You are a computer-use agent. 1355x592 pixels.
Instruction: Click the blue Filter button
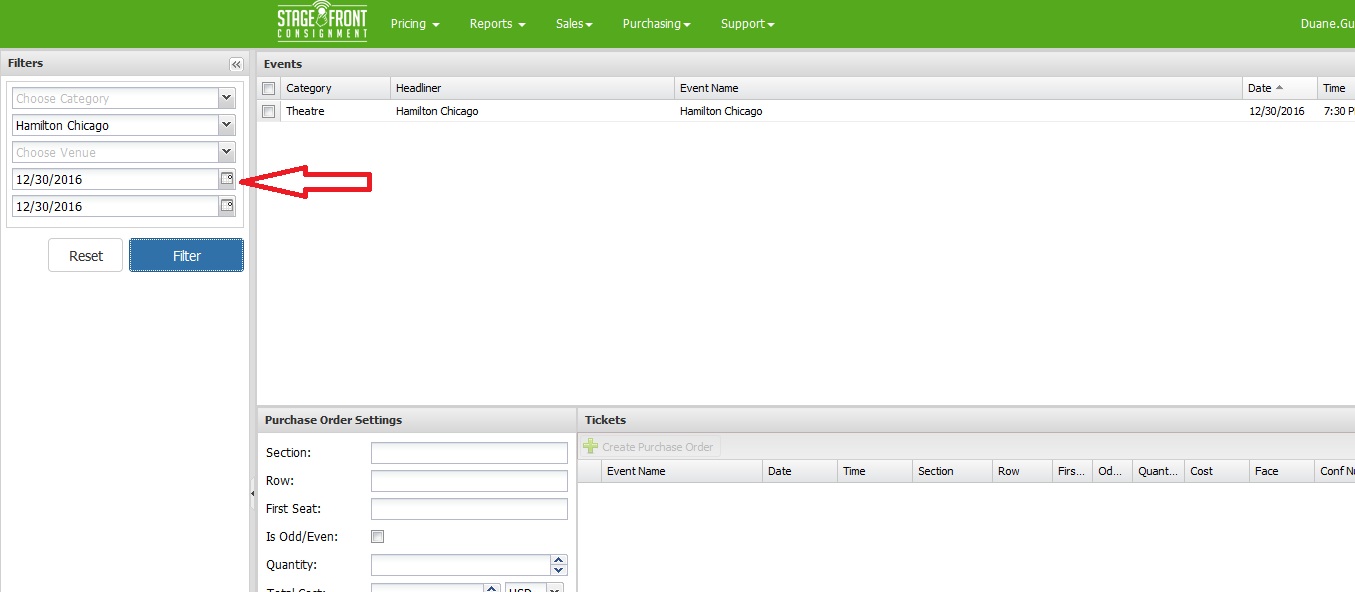click(186, 255)
